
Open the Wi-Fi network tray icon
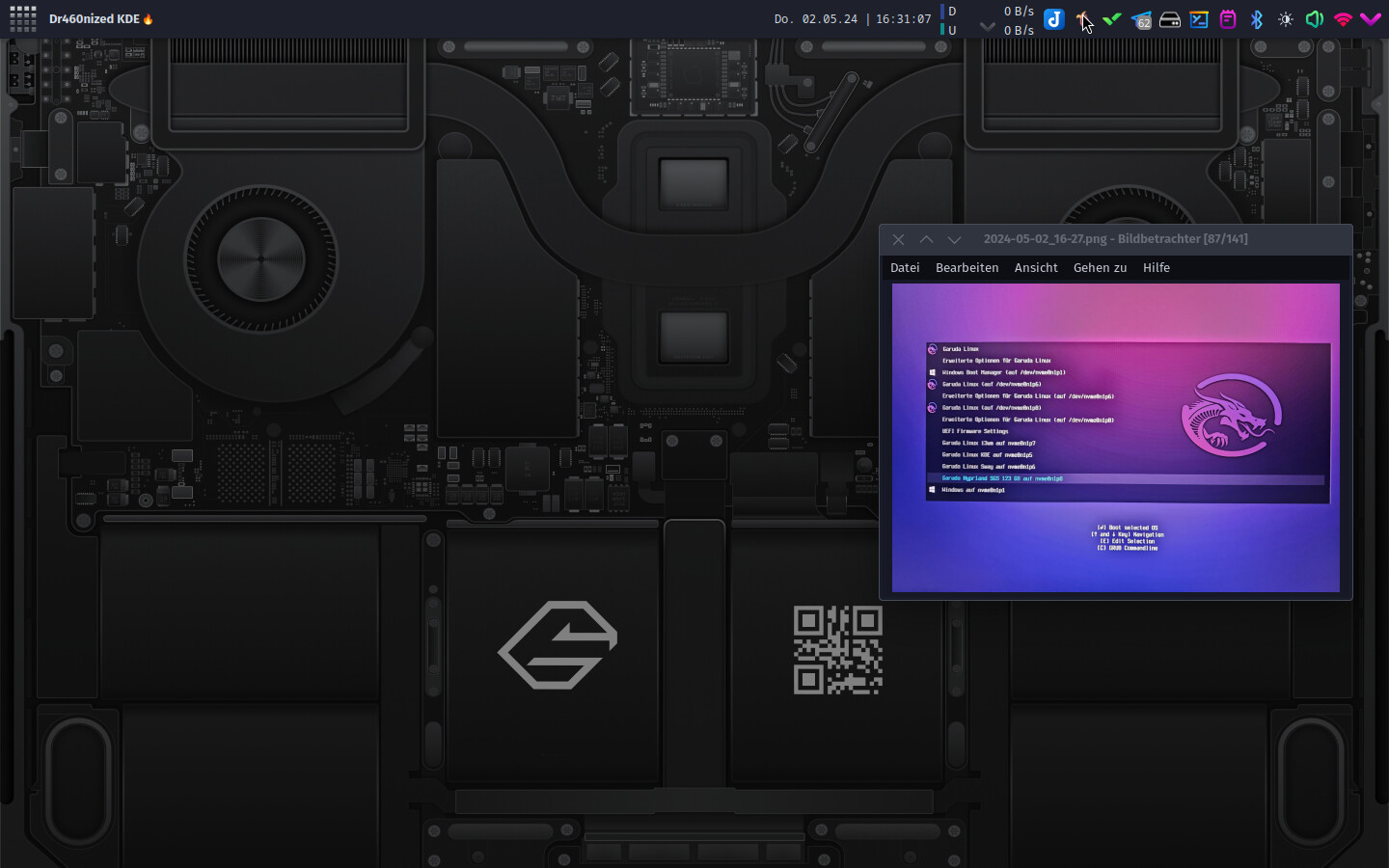coord(1343,19)
